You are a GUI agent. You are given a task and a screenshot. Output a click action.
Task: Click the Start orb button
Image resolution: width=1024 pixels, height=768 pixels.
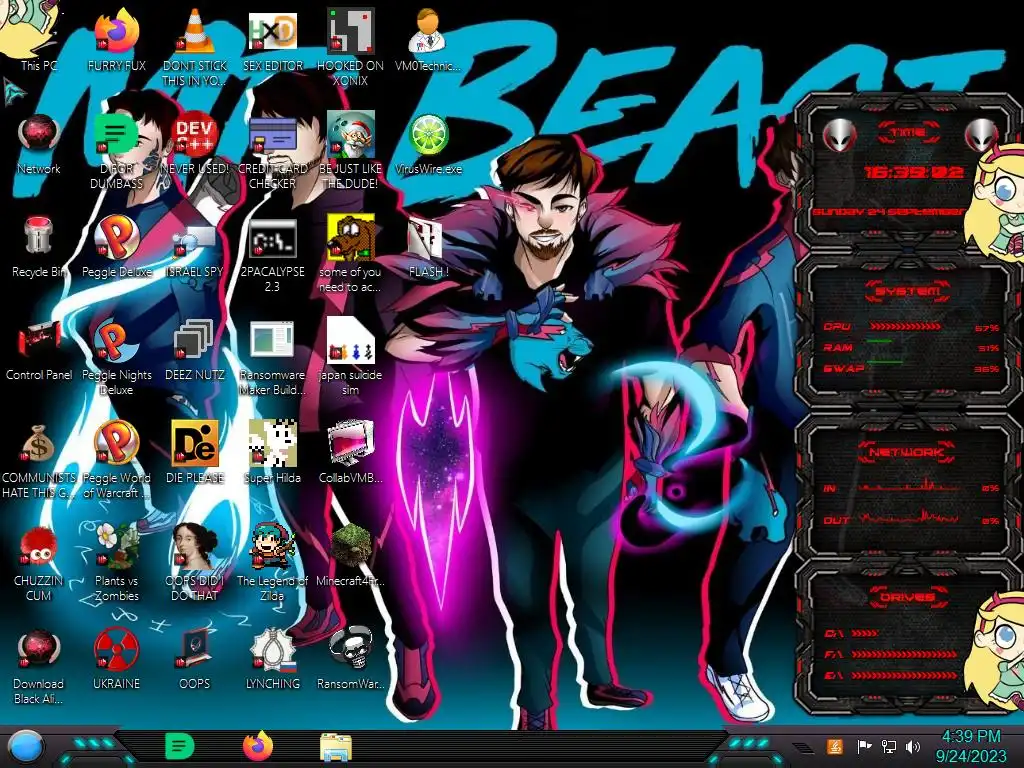(26, 747)
